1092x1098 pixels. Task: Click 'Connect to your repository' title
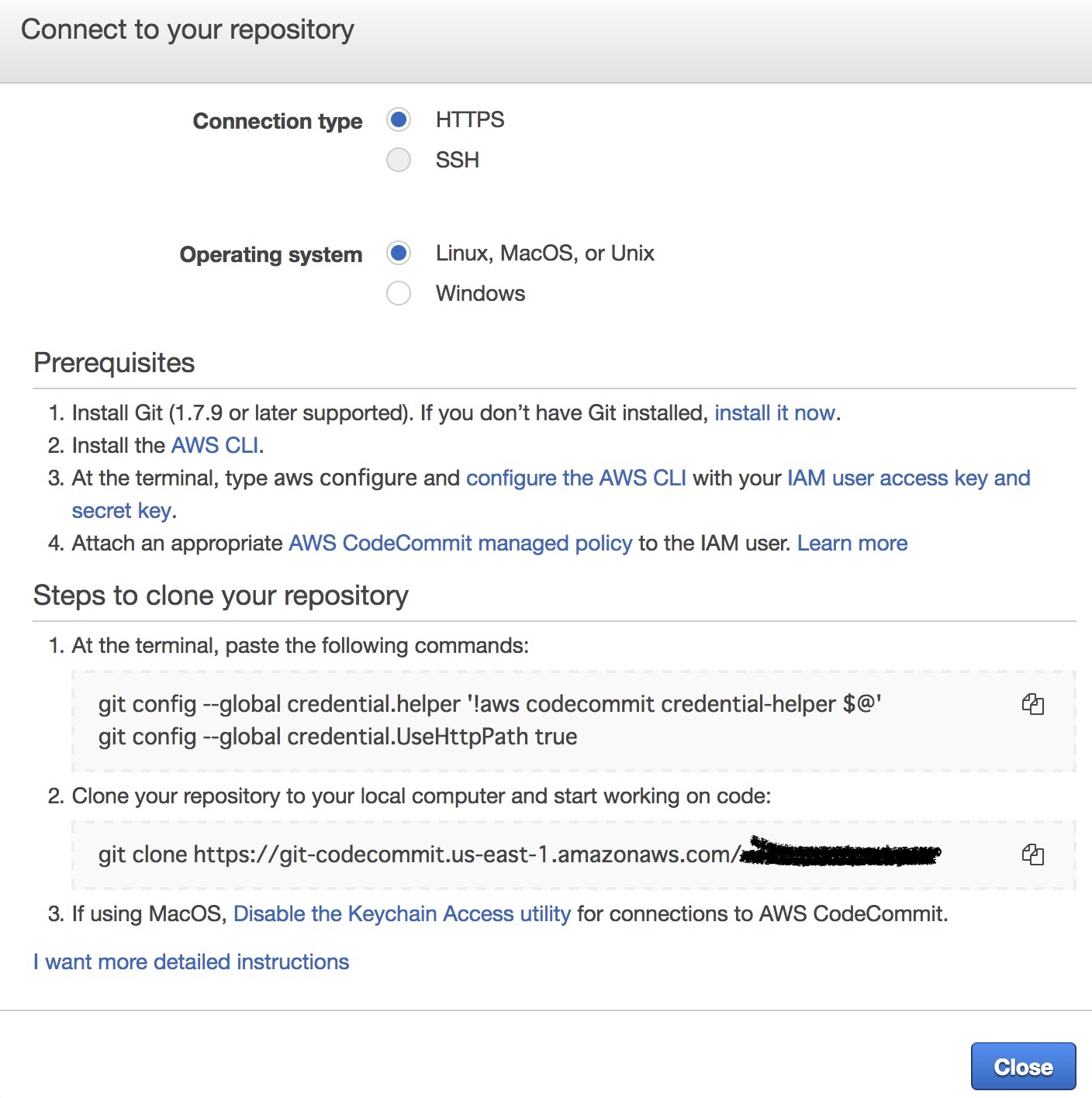[x=188, y=29]
